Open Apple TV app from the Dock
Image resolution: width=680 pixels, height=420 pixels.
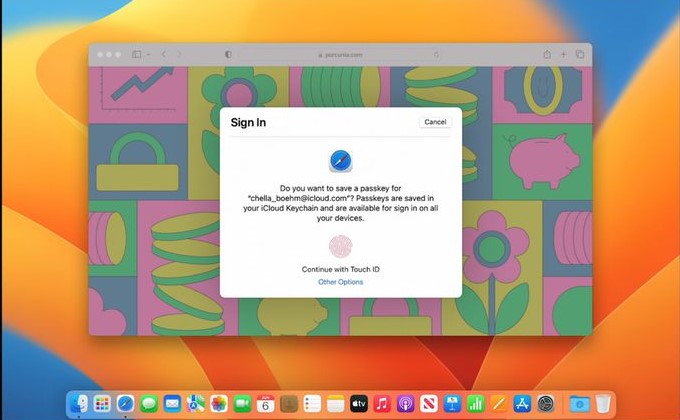[x=359, y=404]
